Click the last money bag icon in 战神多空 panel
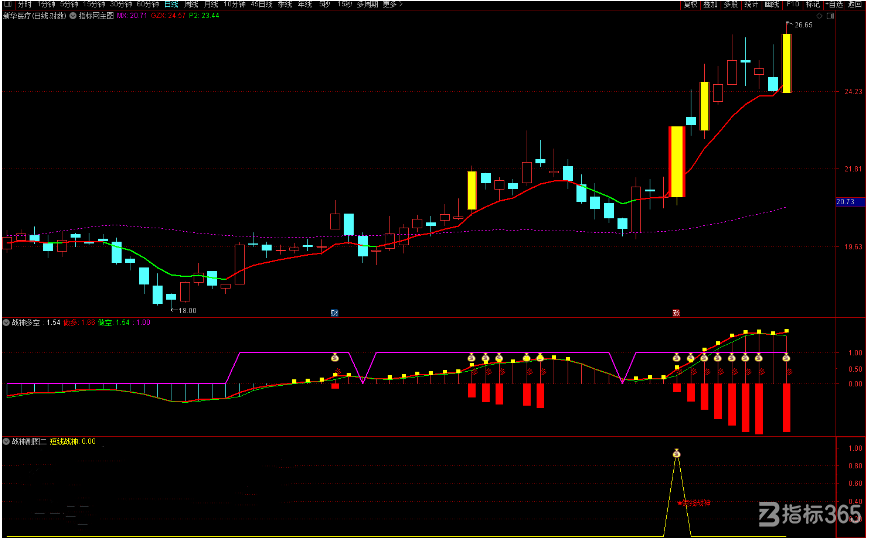 (x=786, y=358)
